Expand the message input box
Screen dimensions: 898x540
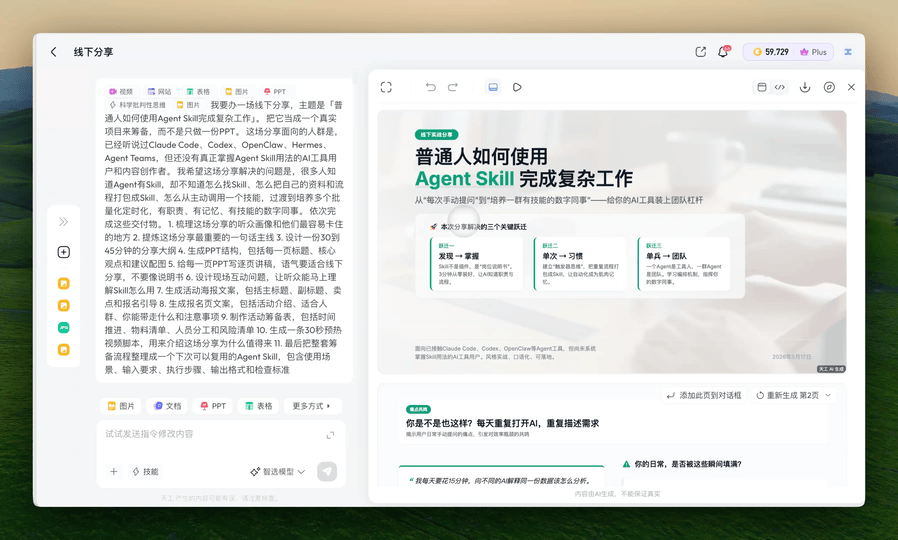330,435
